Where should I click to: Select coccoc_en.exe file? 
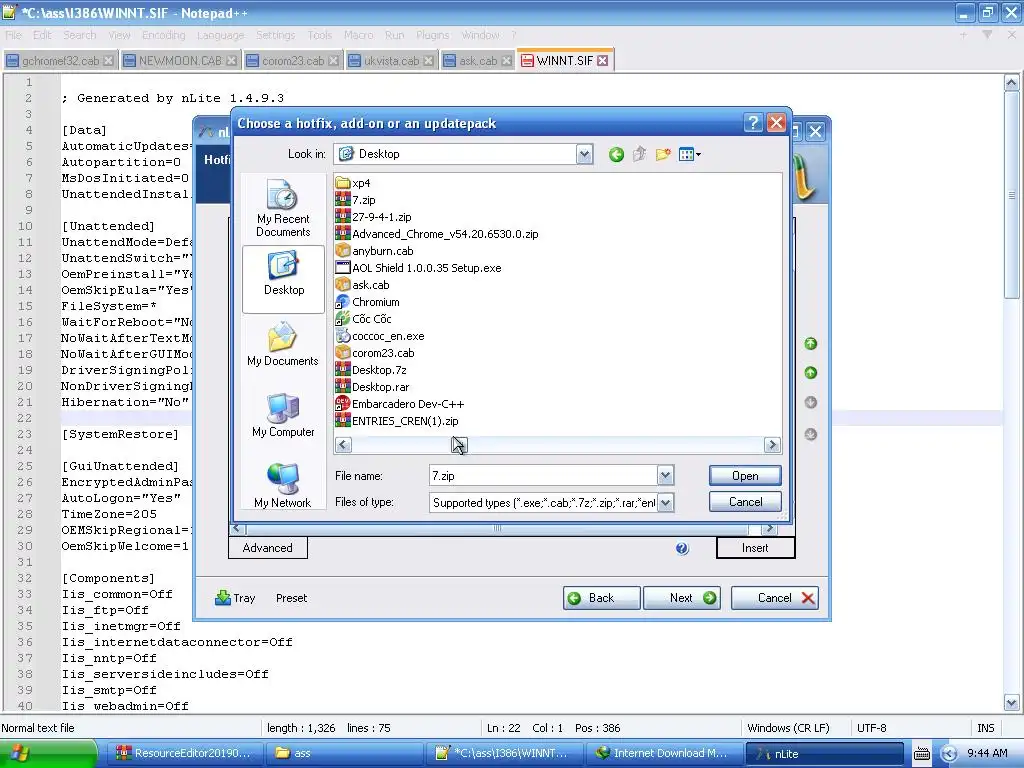coord(380,336)
